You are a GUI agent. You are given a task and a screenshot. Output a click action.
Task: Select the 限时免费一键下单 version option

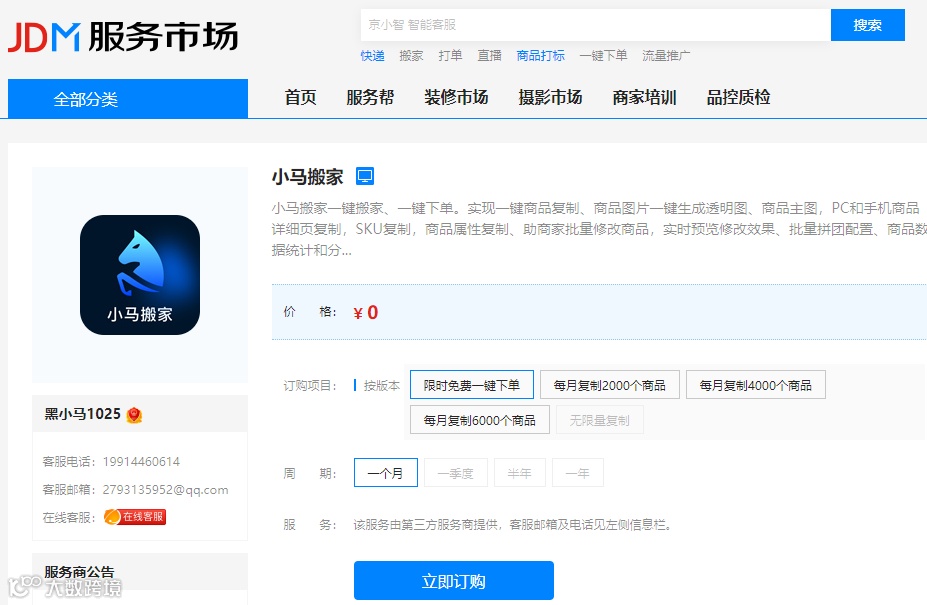point(472,385)
